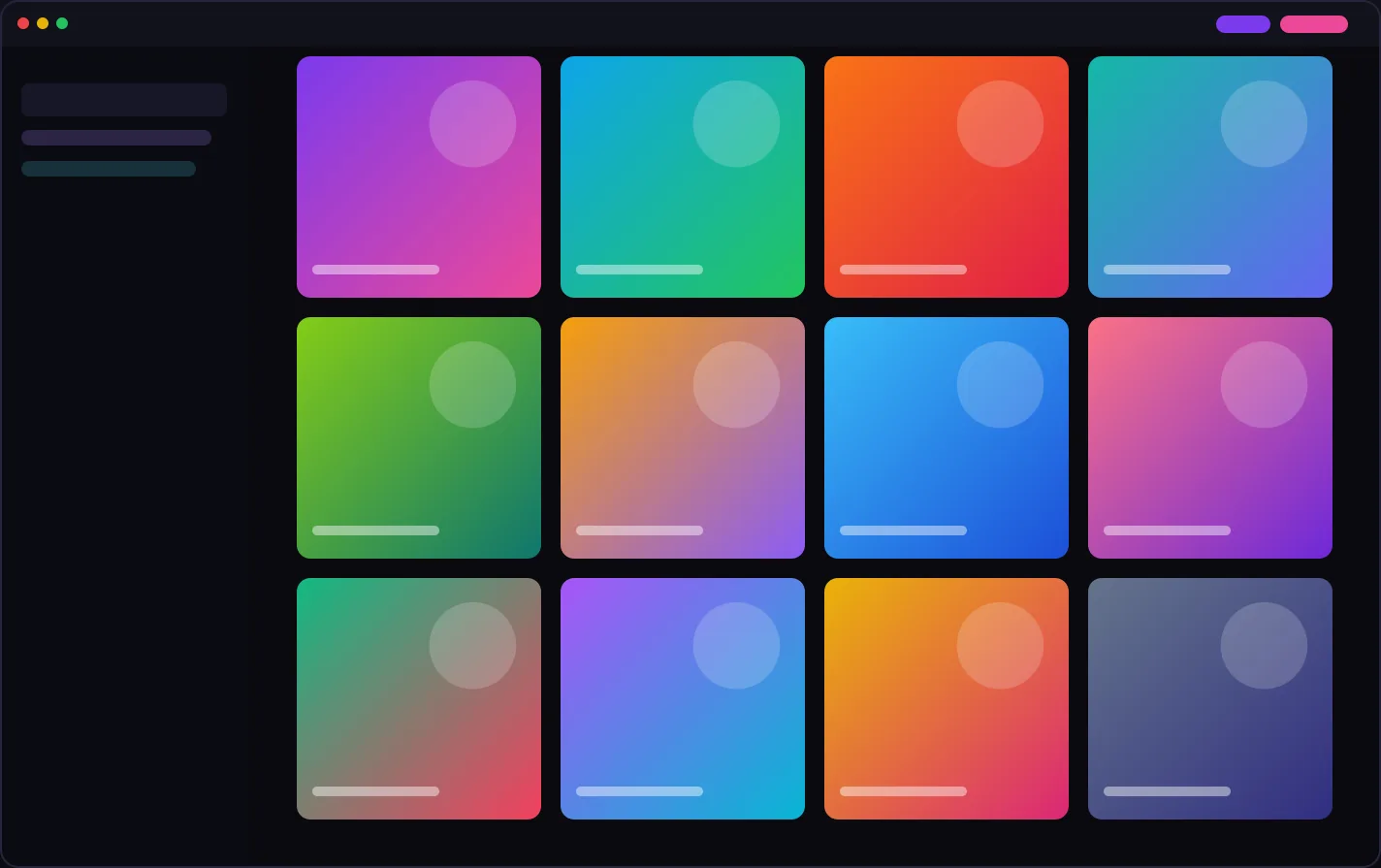Focus the dark sidebar search box
1381x868 pixels.
pos(124,100)
